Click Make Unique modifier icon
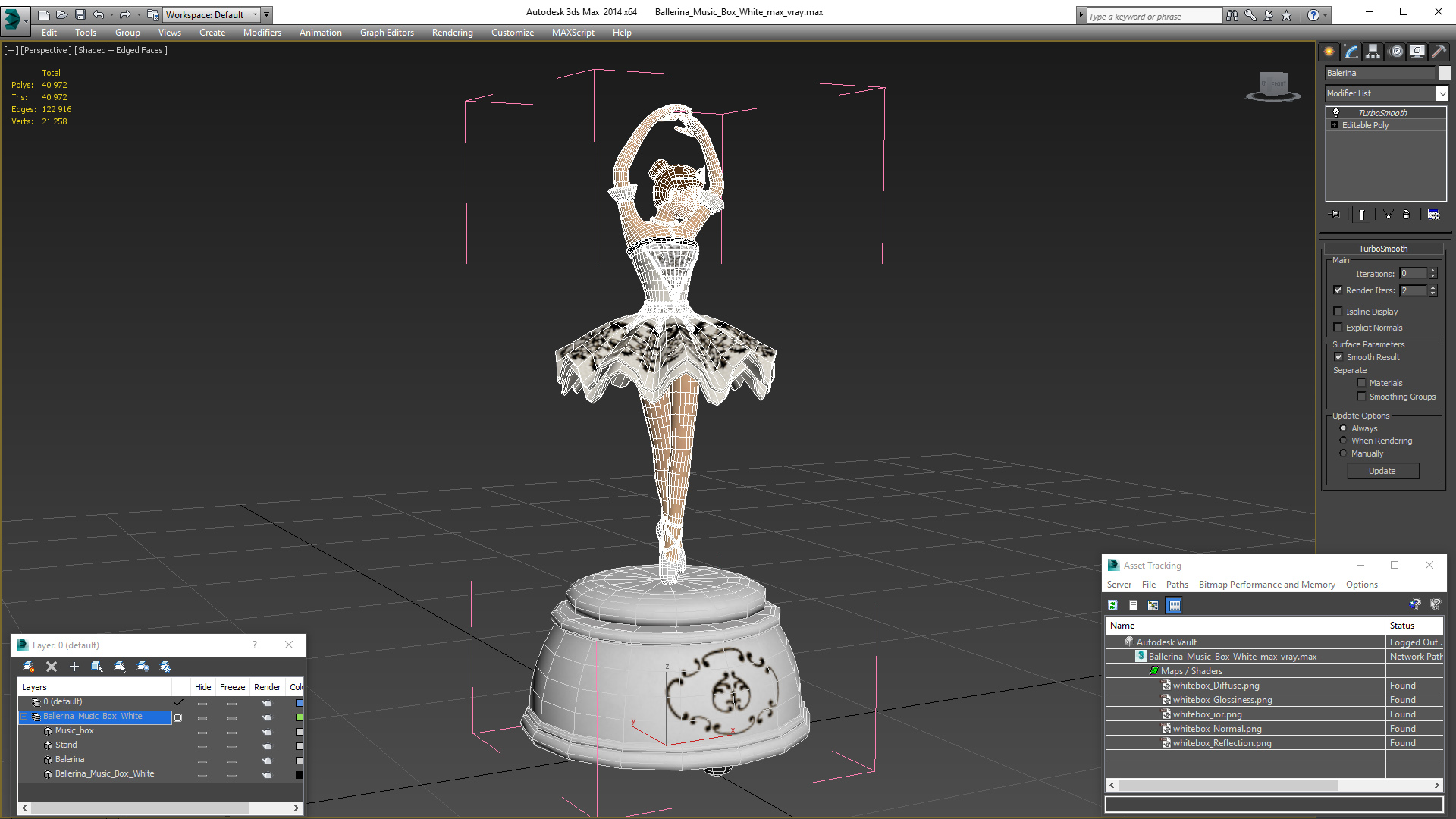Viewport: 1456px width, 819px height. coord(1389,215)
